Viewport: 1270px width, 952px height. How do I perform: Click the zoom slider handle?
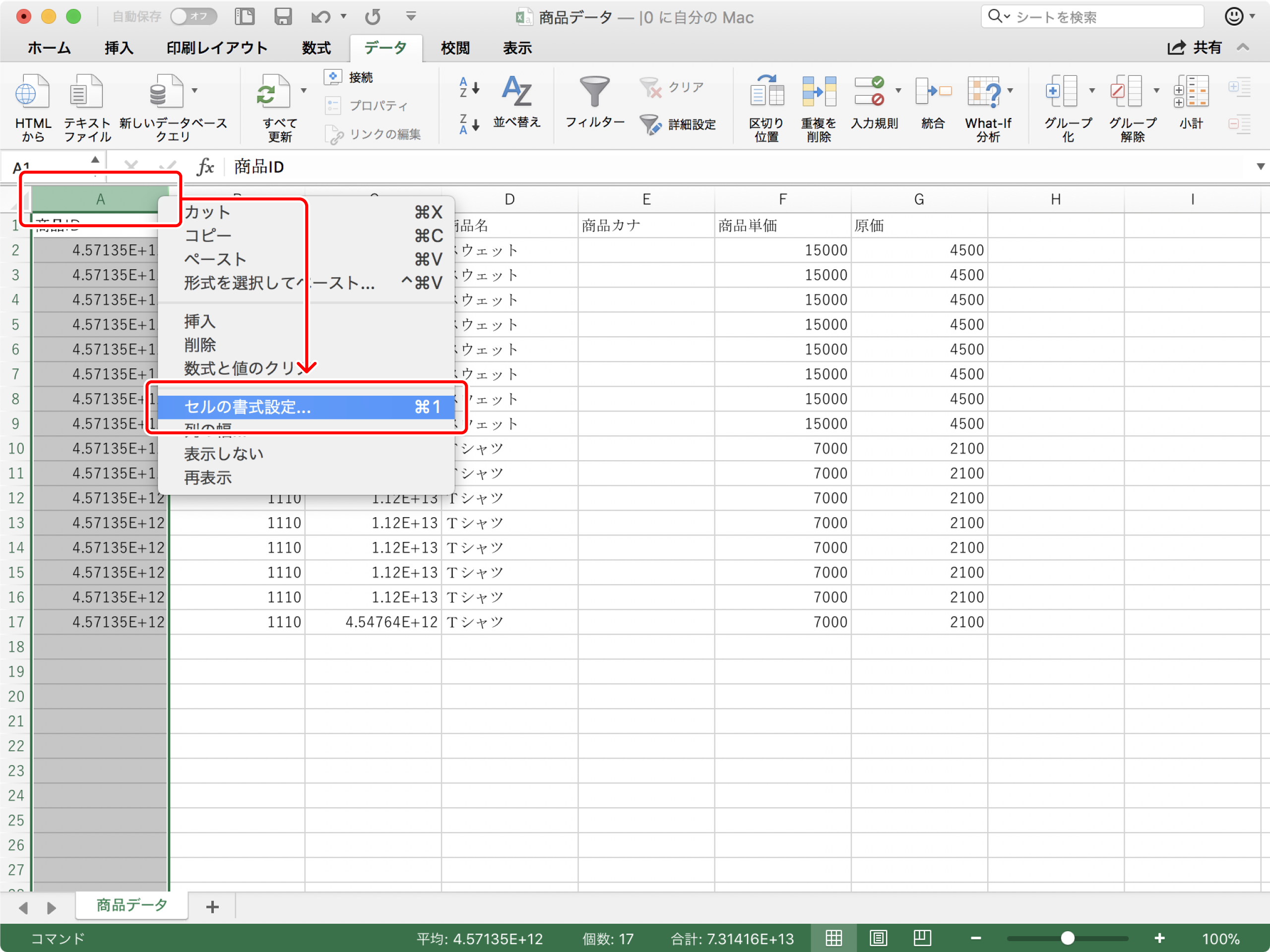[1067, 938]
